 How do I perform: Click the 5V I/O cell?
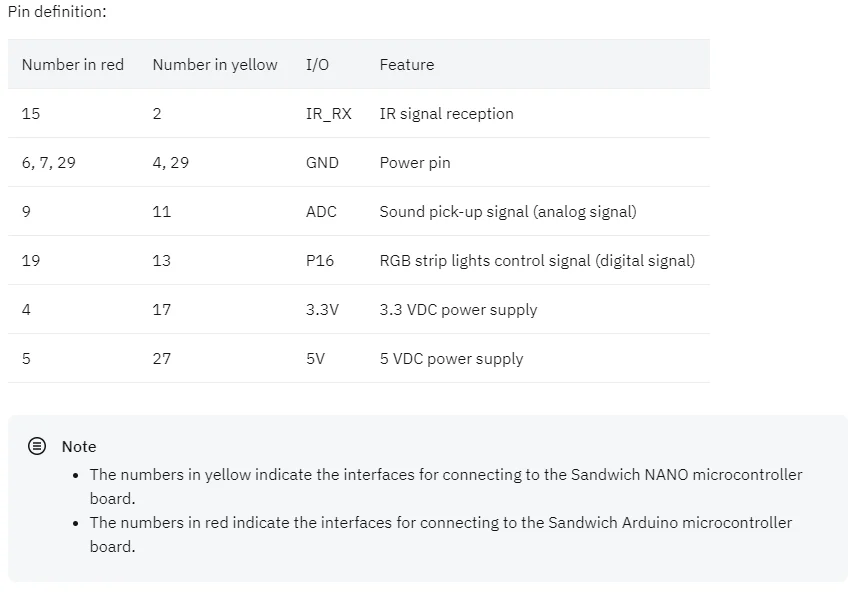coord(315,358)
